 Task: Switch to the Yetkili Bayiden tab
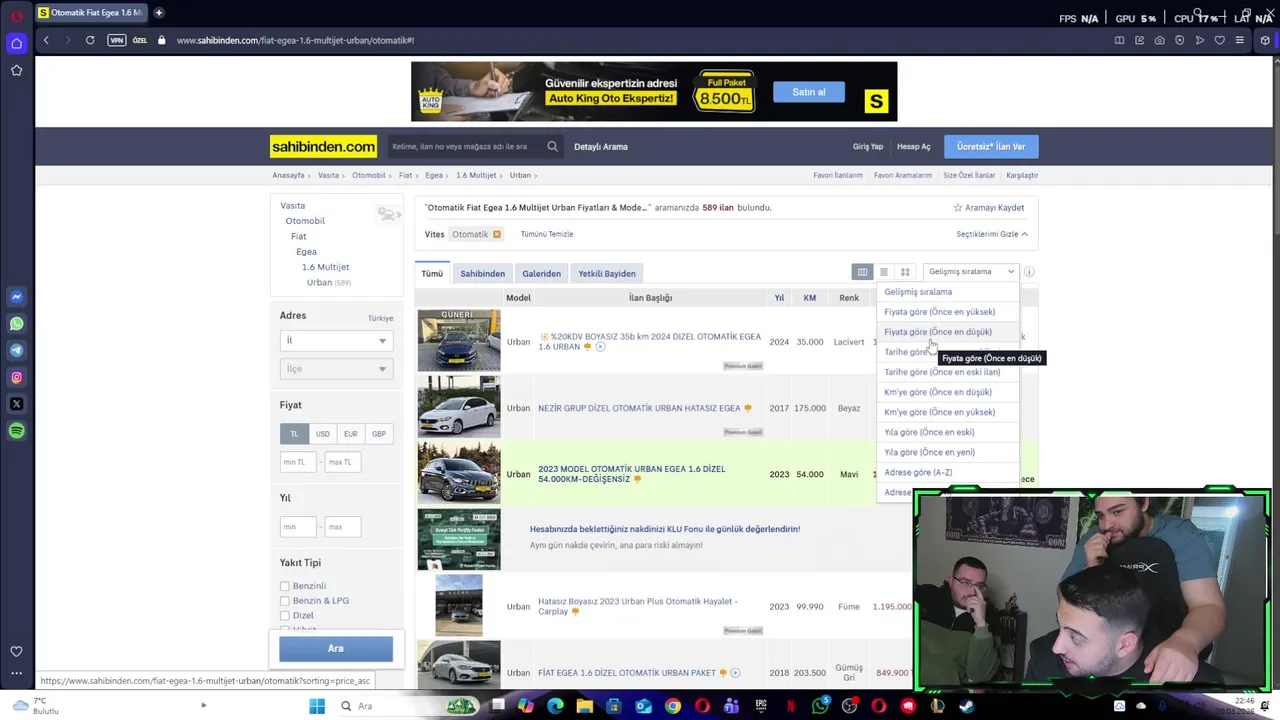tap(606, 273)
